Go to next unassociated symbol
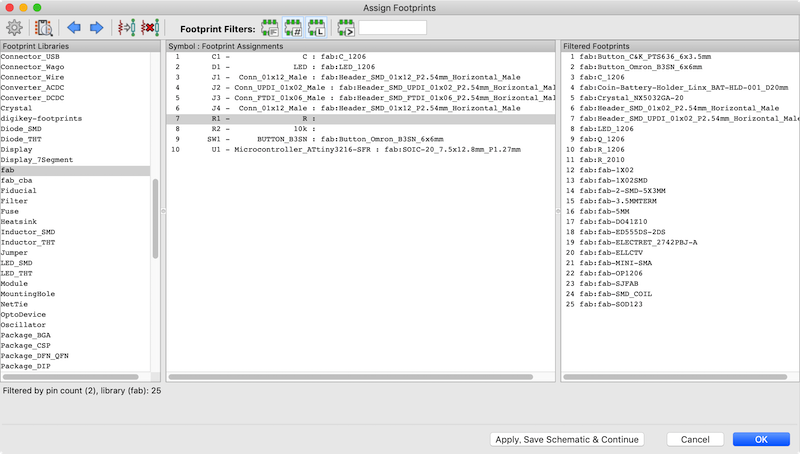Image resolution: width=800 pixels, height=454 pixels. (x=96, y=28)
